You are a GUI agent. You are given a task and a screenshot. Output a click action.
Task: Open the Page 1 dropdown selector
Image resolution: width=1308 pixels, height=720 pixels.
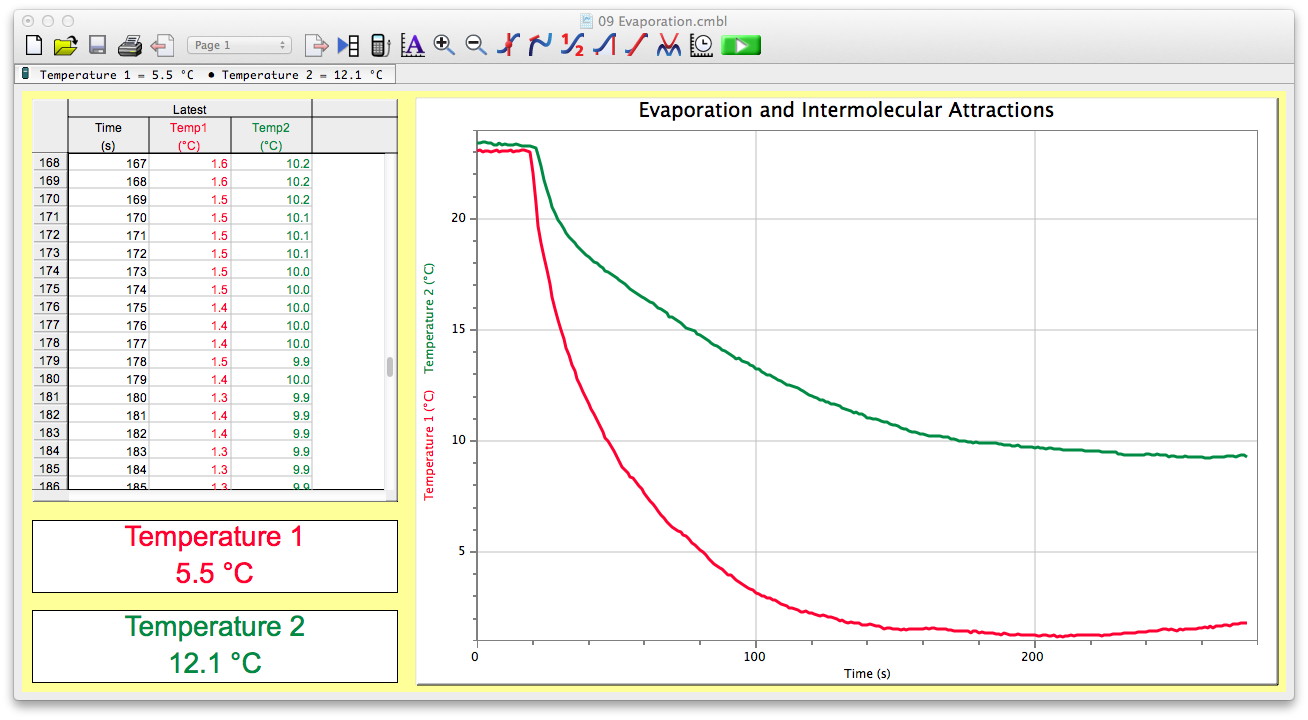[238, 44]
